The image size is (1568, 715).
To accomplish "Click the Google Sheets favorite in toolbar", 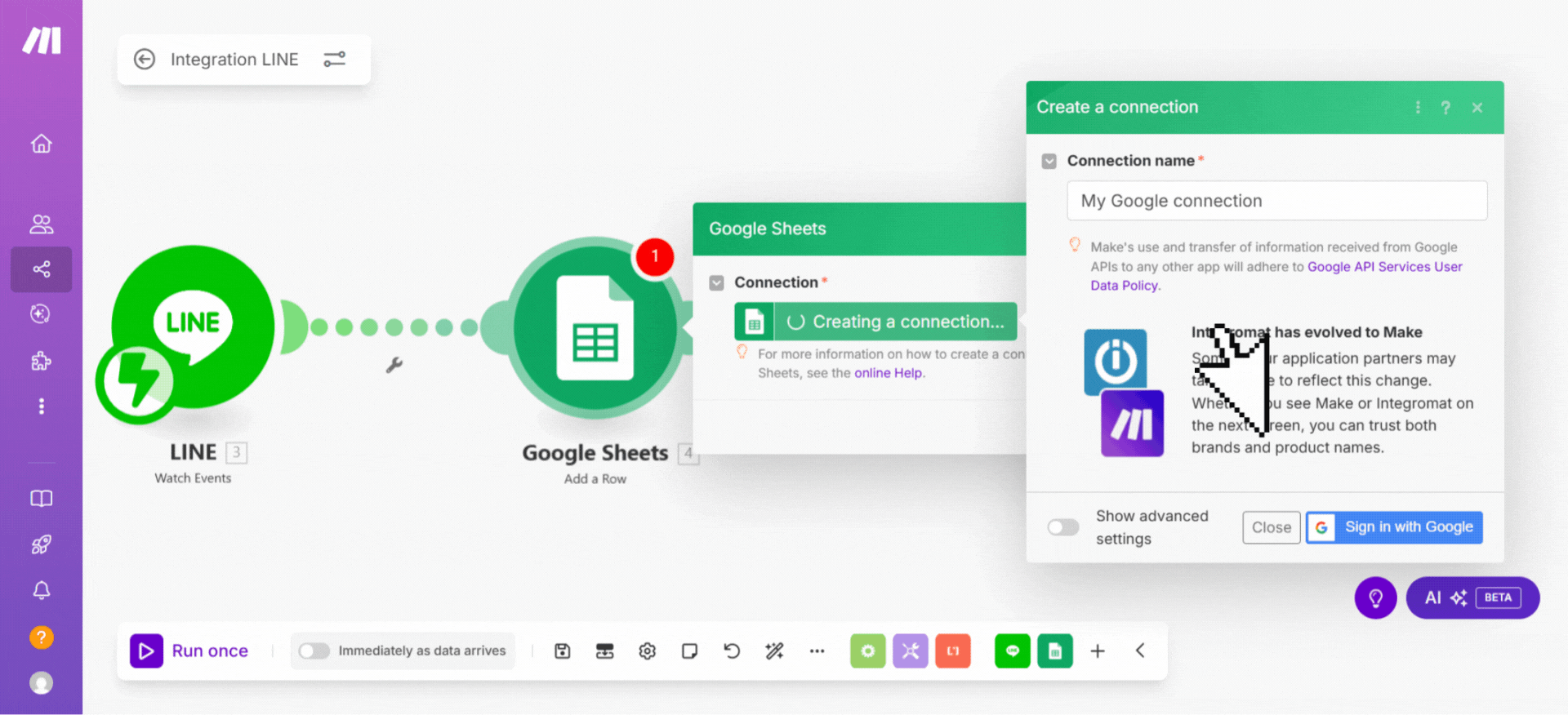I will point(1055,651).
